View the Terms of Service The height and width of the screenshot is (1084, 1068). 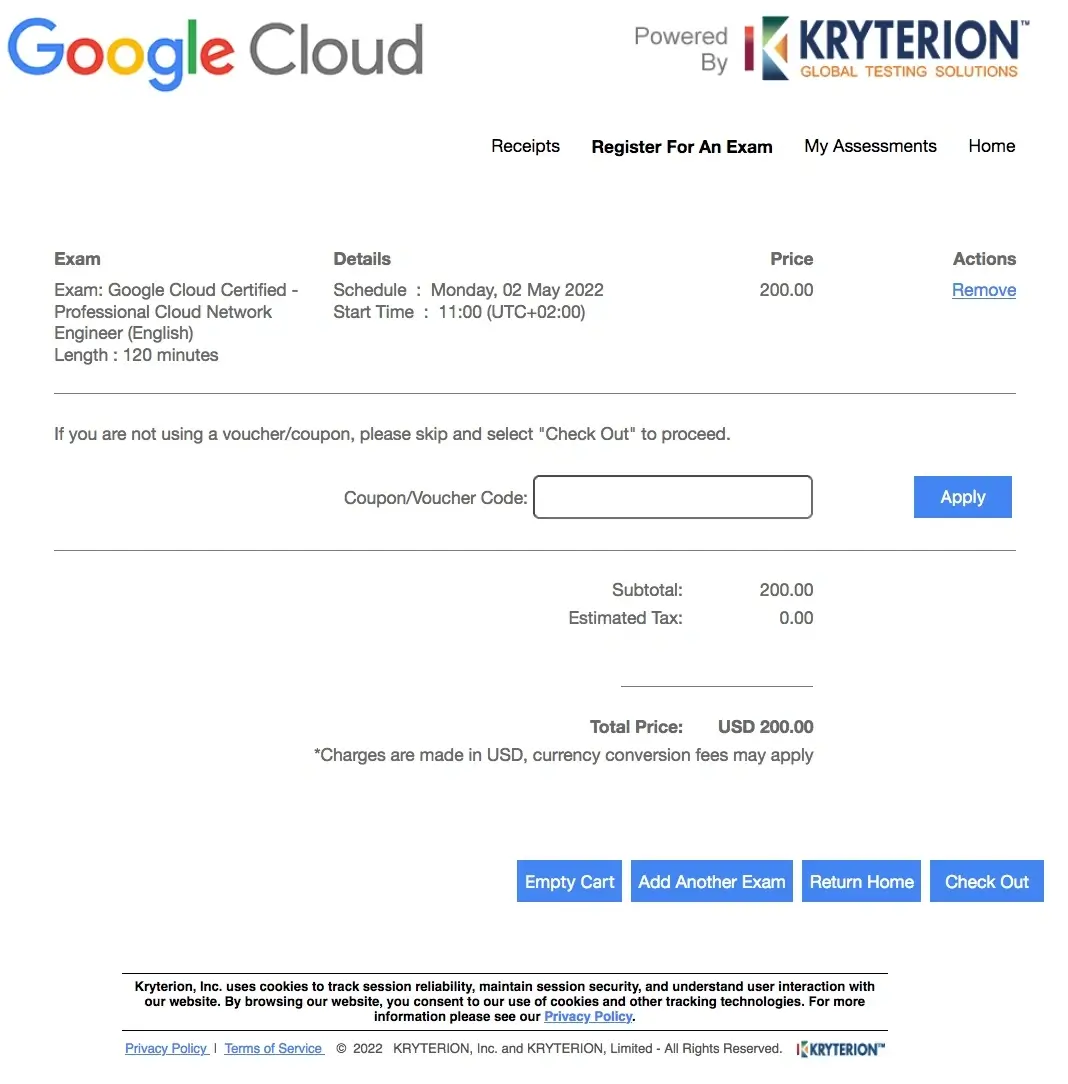click(x=273, y=1048)
